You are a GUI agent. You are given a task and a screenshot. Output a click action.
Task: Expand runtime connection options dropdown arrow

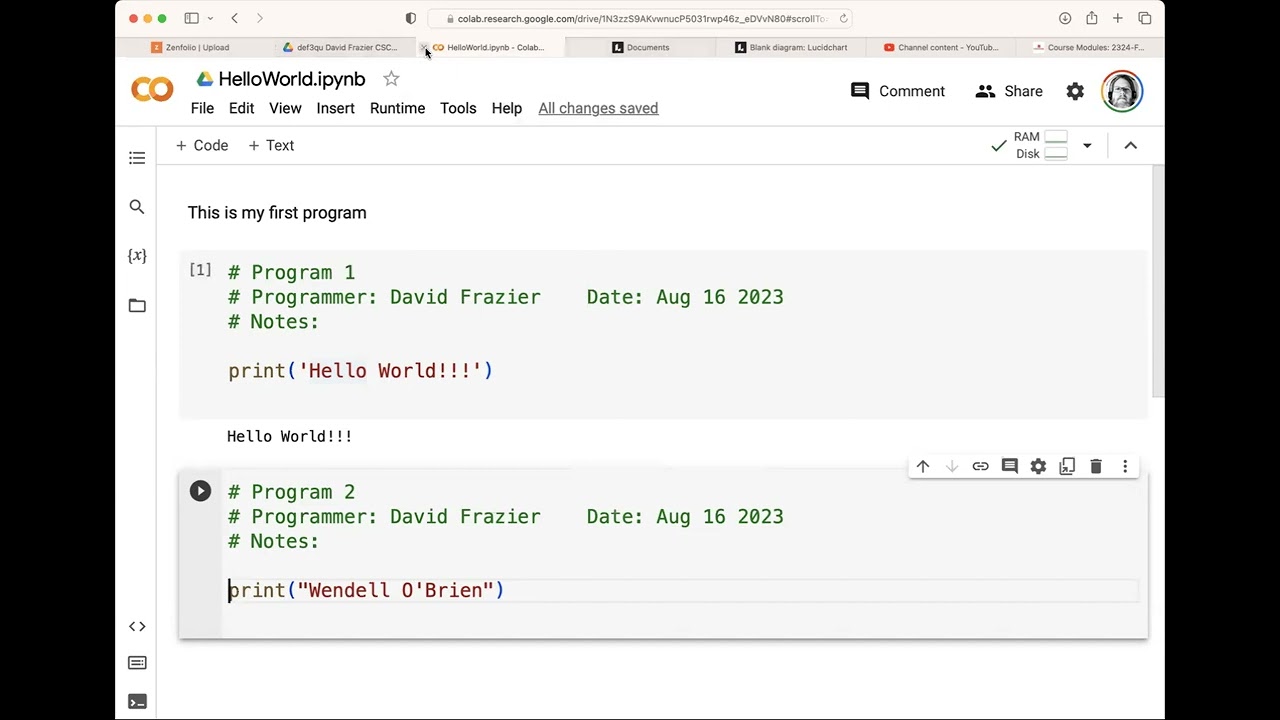pyautogui.click(x=1087, y=146)
